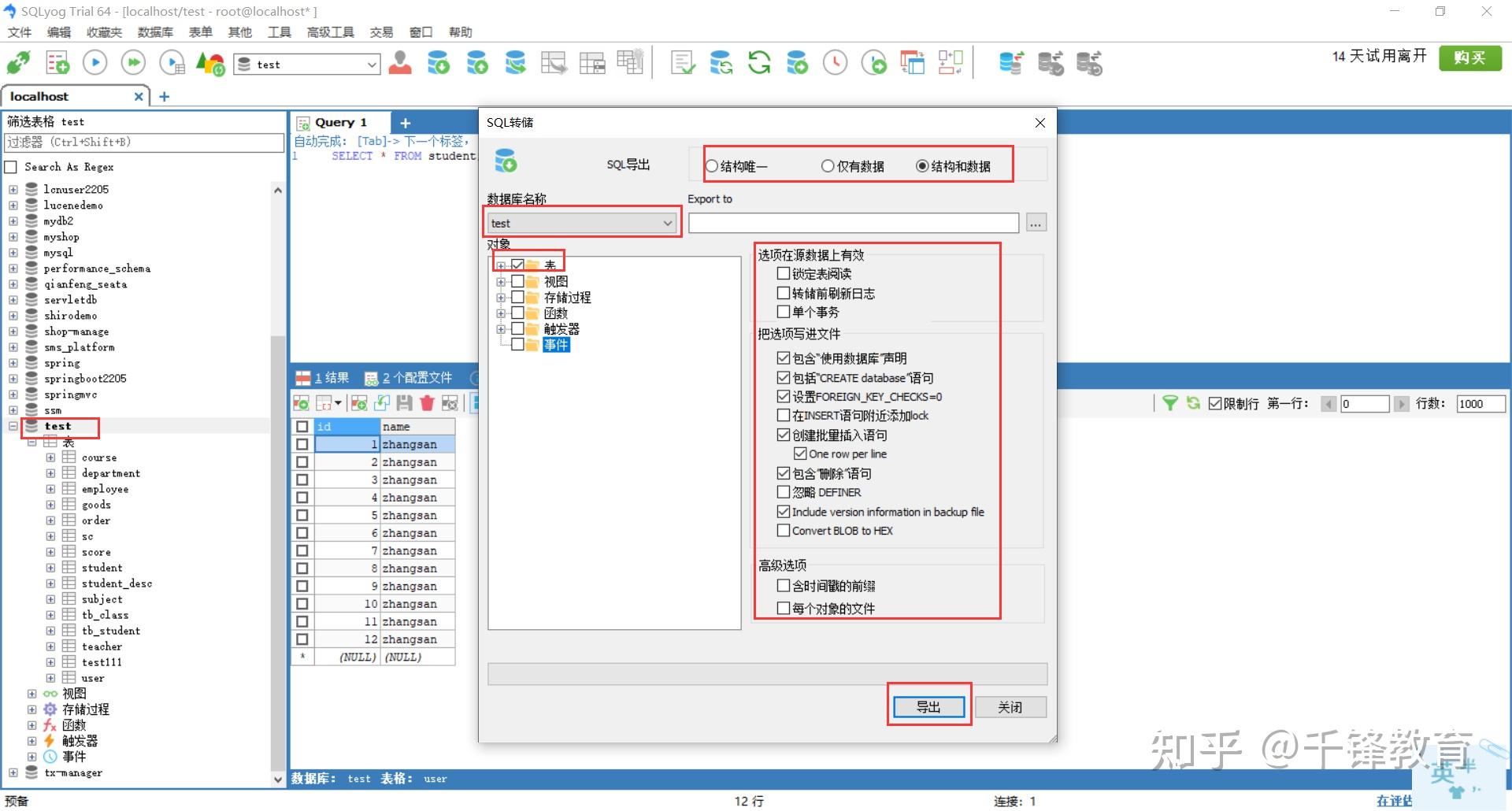Screen dimensions: 1512x811
Task: Click the 购买 button
Action: [x=1469, y=57]
